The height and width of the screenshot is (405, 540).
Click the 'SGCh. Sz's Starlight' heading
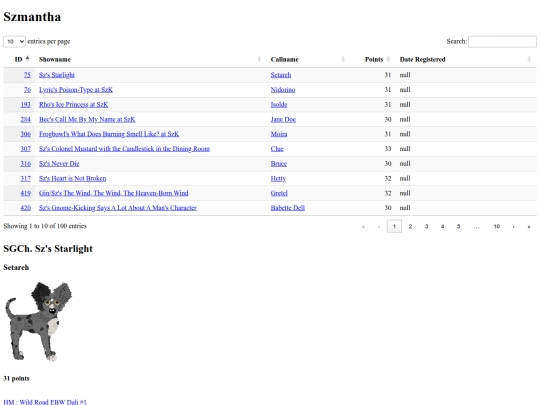click(48, 249)
